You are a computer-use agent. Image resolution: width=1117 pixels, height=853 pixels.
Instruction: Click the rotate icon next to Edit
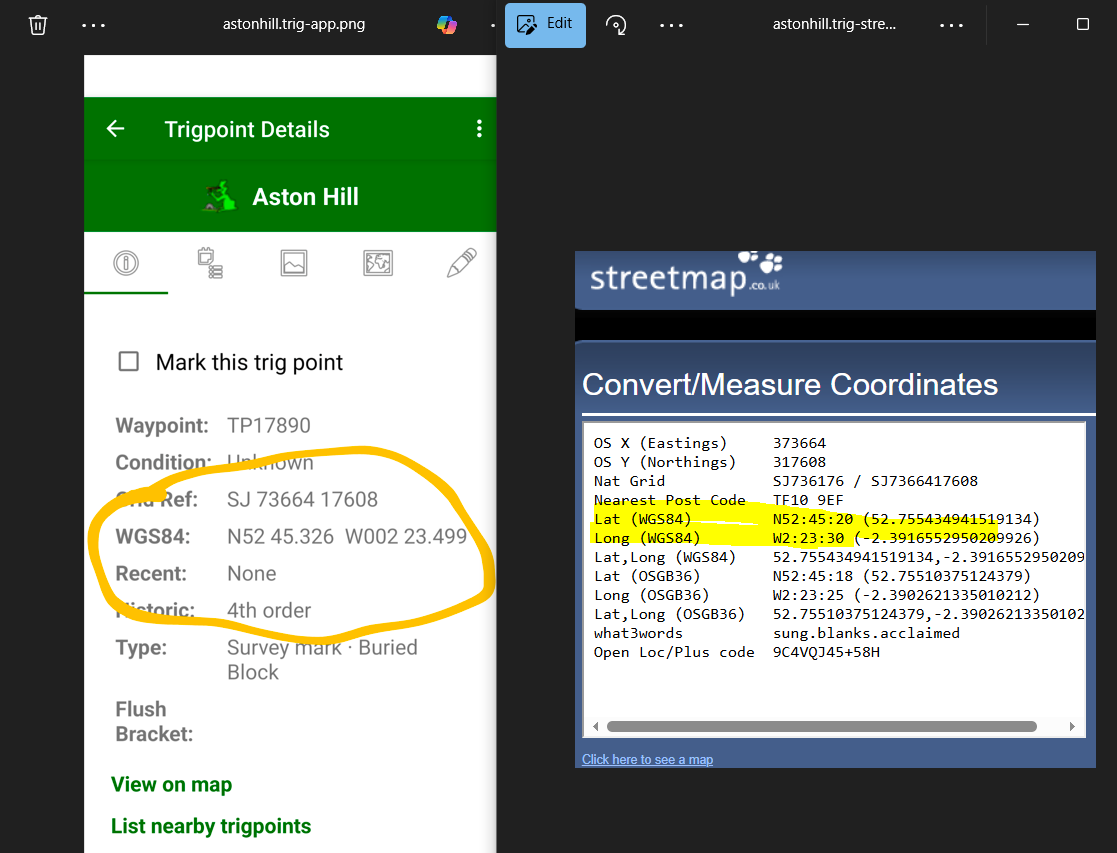[x=616, y=25]
